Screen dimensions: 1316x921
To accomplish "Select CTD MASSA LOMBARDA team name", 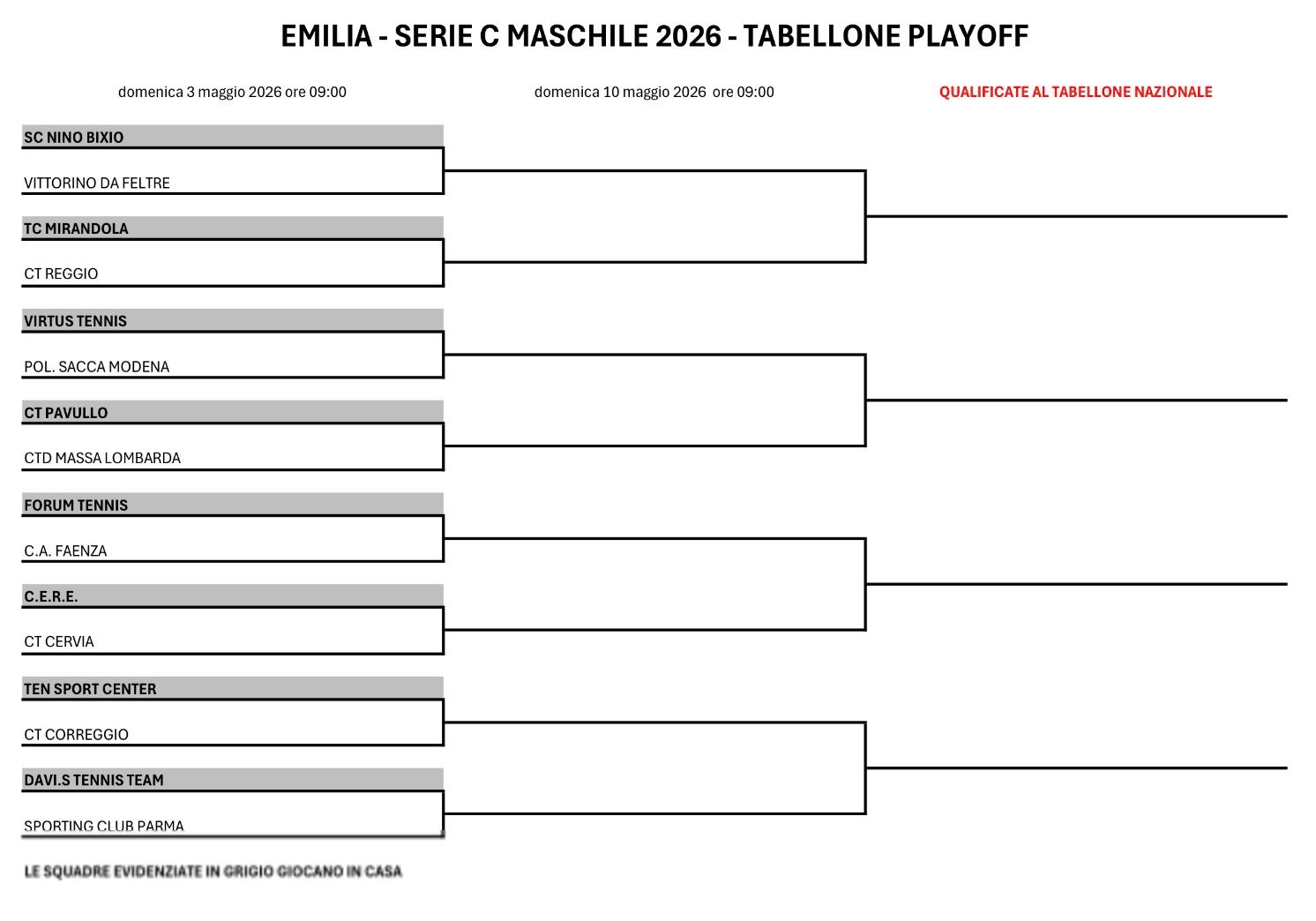I will click(x=102, y=459).
